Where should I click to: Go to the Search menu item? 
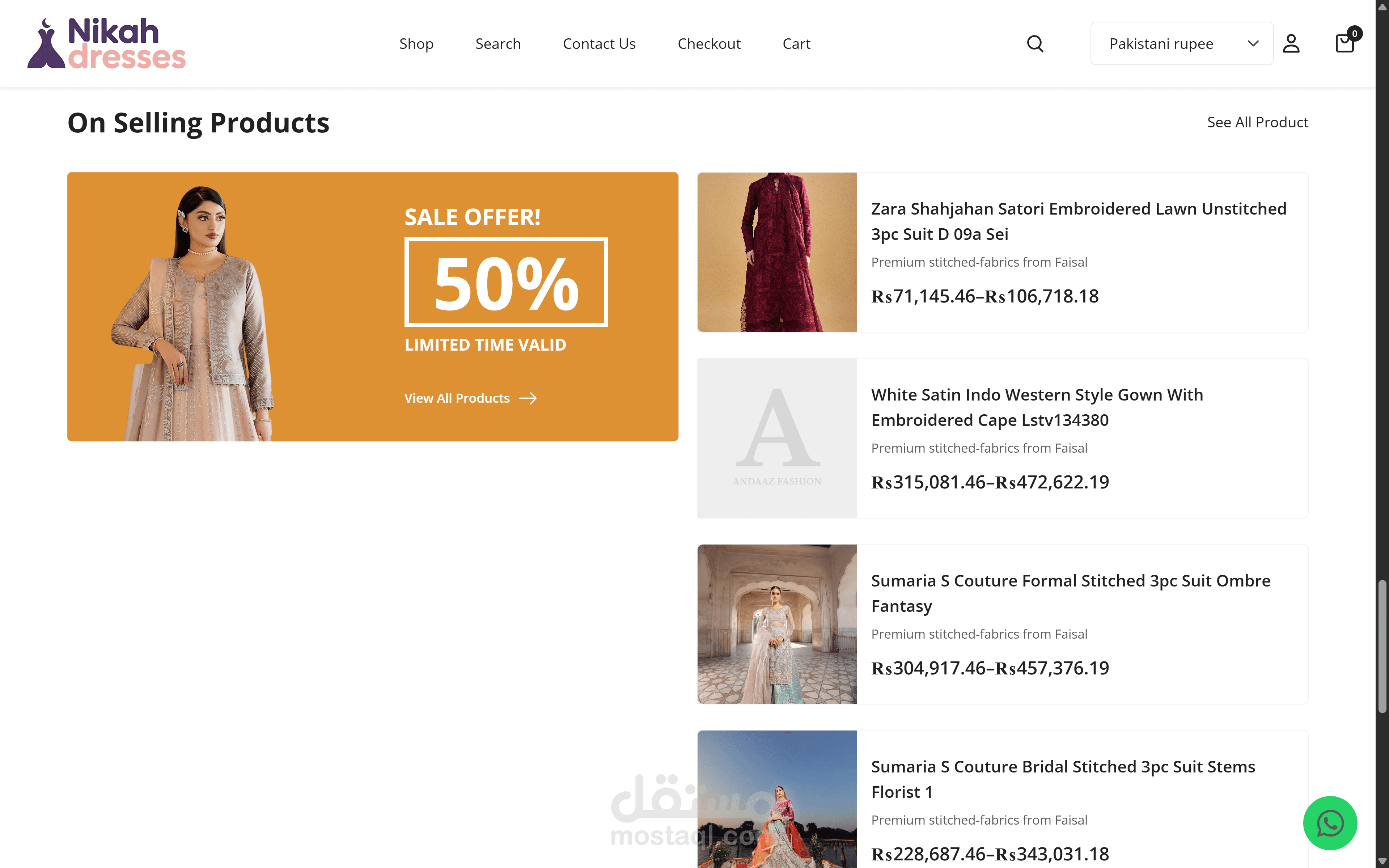pos(497,44)
